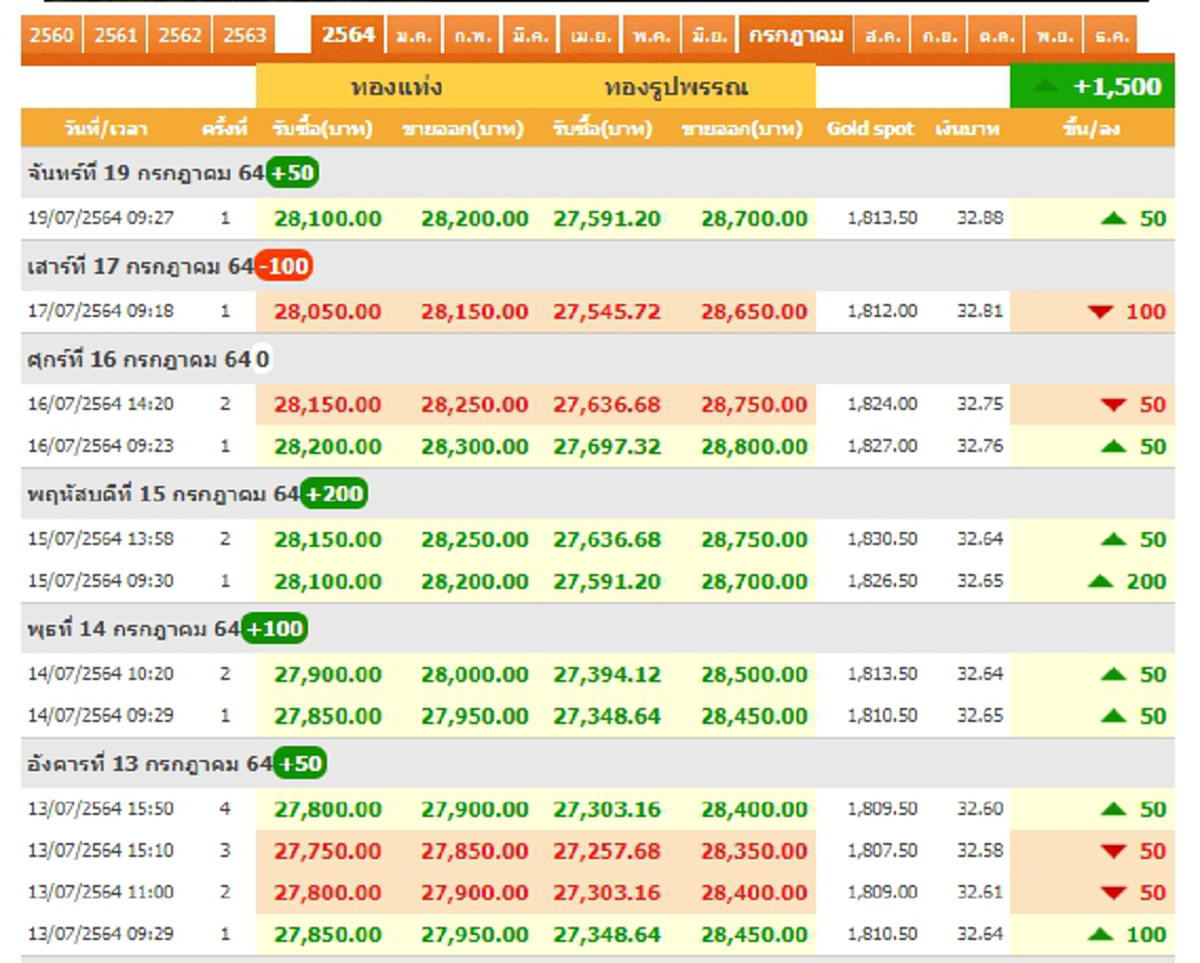Screen dimensions: 1200x963
Task: Select the 2564 year tab
Action: [x=348, y=36]
